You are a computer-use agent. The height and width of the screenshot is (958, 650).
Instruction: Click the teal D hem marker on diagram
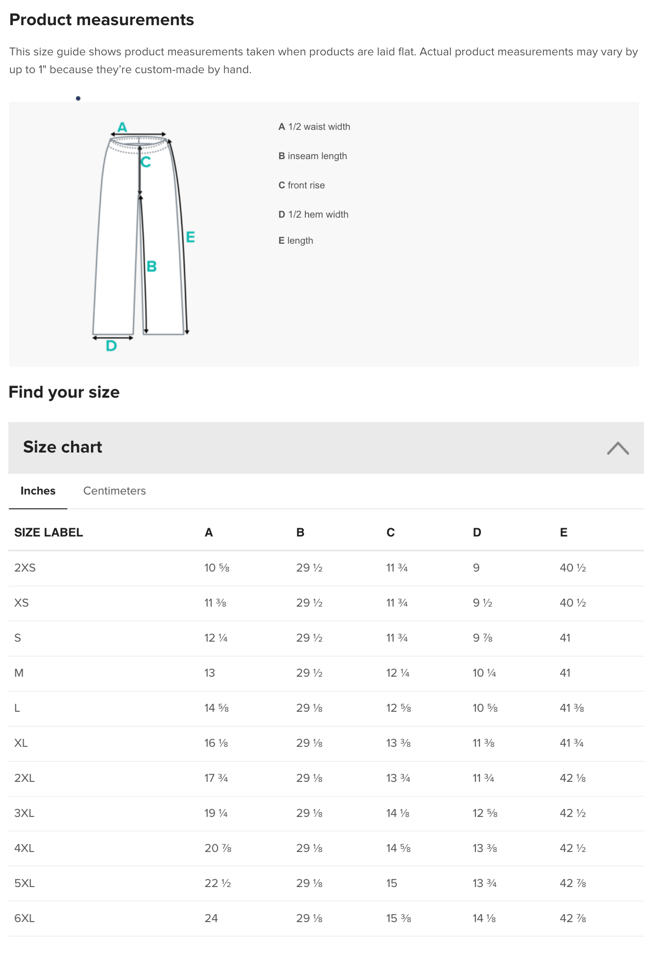pos(111,346)
